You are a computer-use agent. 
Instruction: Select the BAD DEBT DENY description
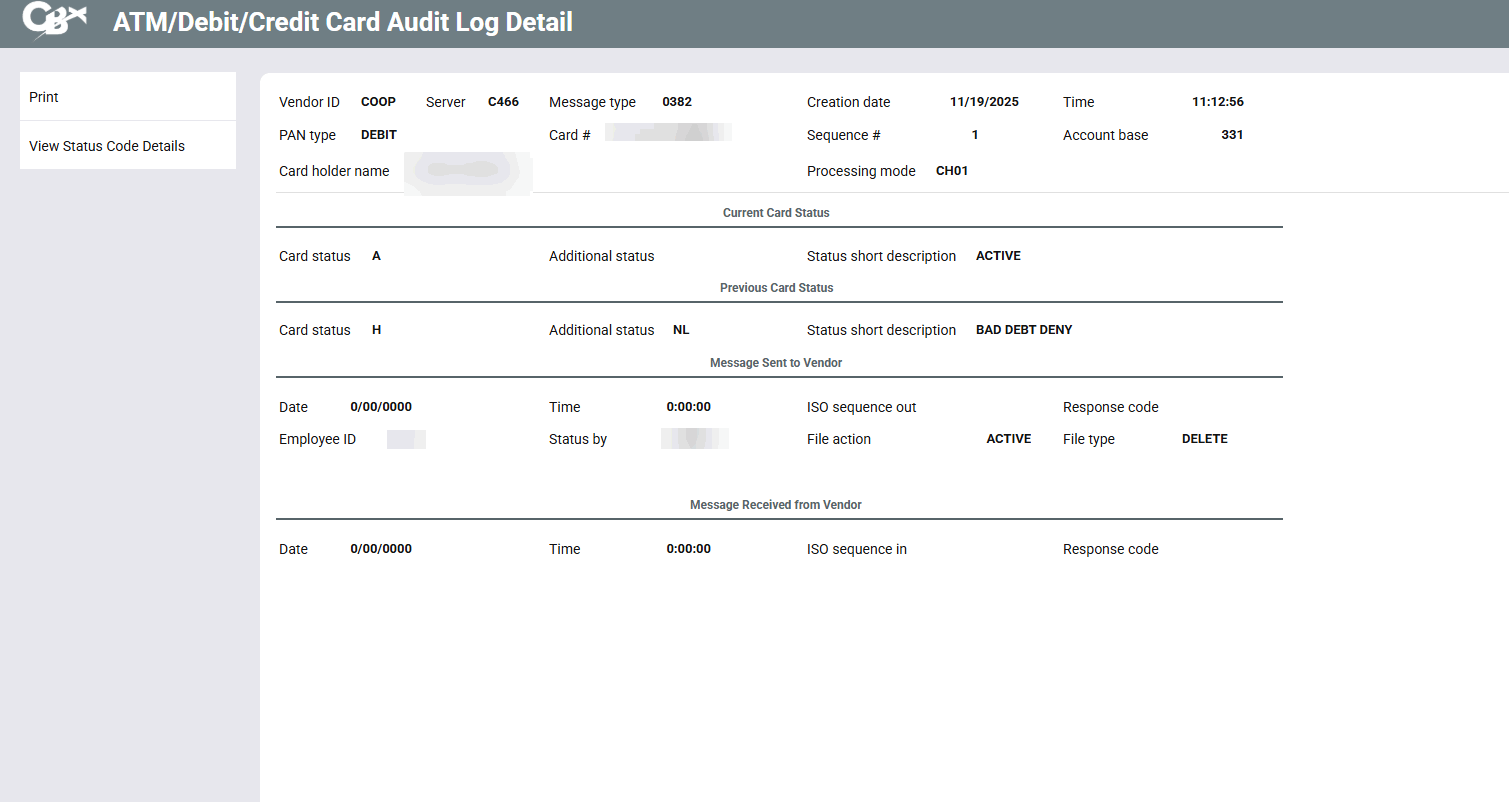tap(1024, 330)
